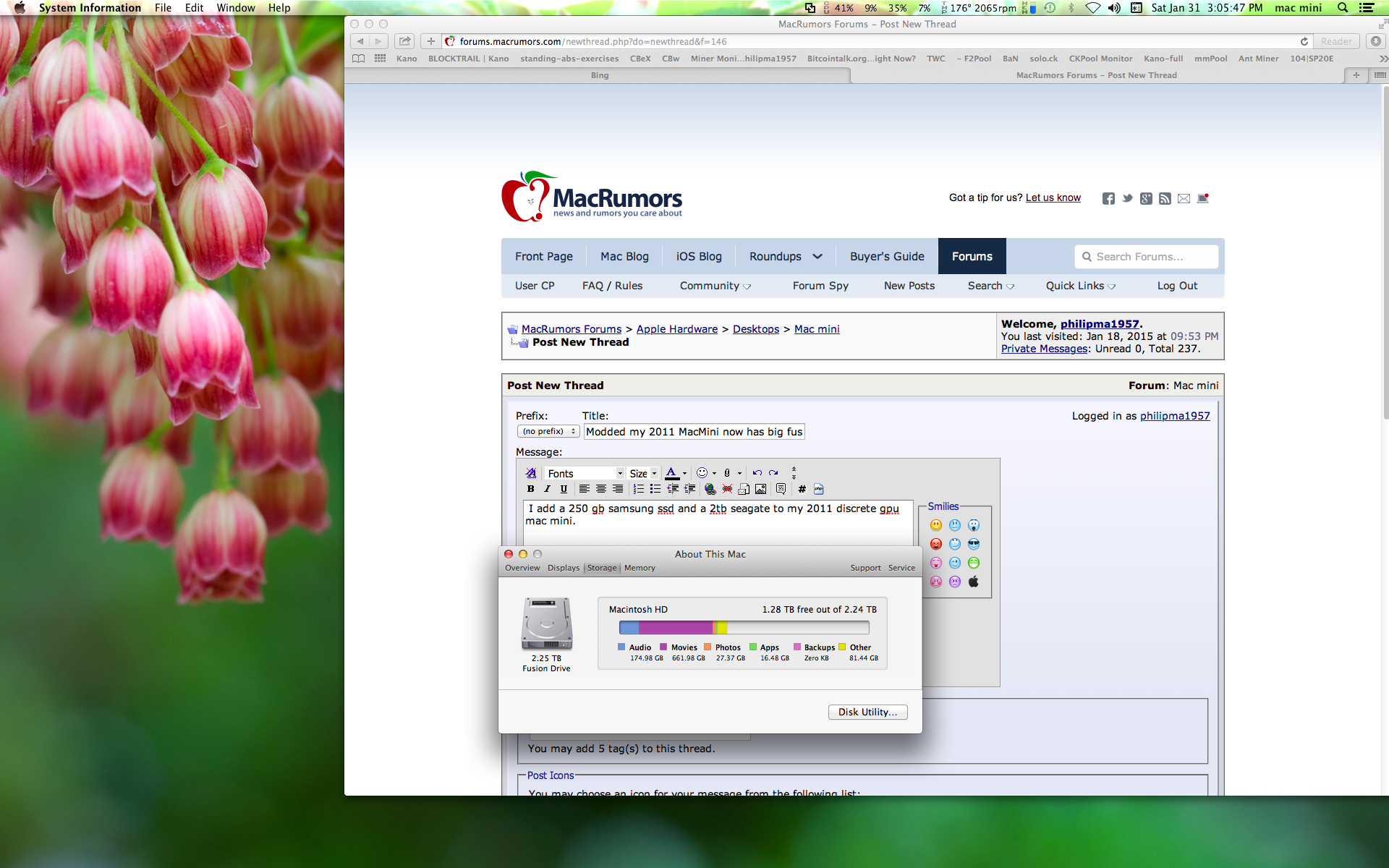
Task: Open the attachments paperclip dropdown arrow
Action: coord(739,474)
